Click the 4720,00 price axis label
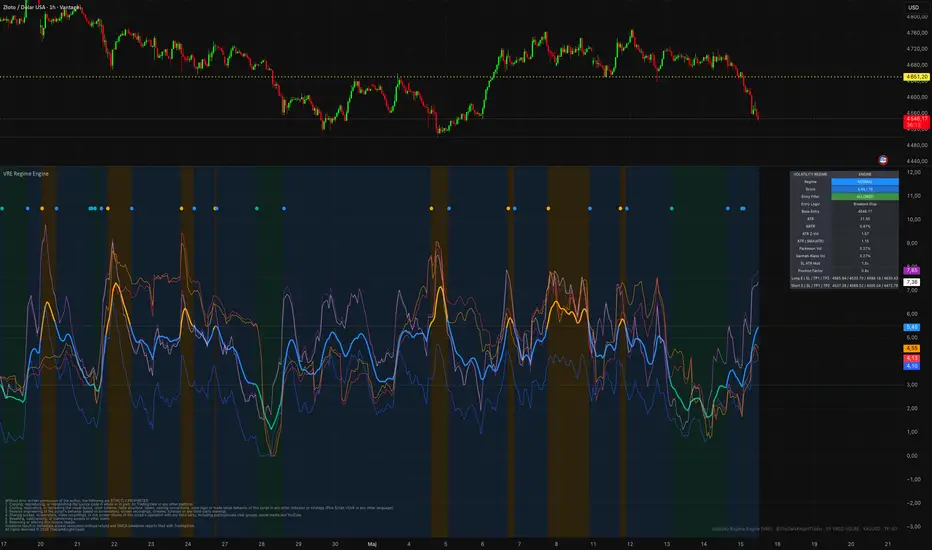 coord(917,49)
